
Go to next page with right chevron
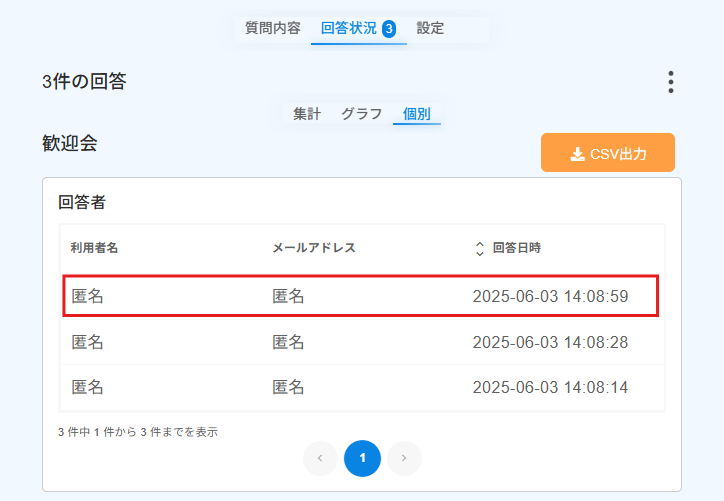click(404, 458)
